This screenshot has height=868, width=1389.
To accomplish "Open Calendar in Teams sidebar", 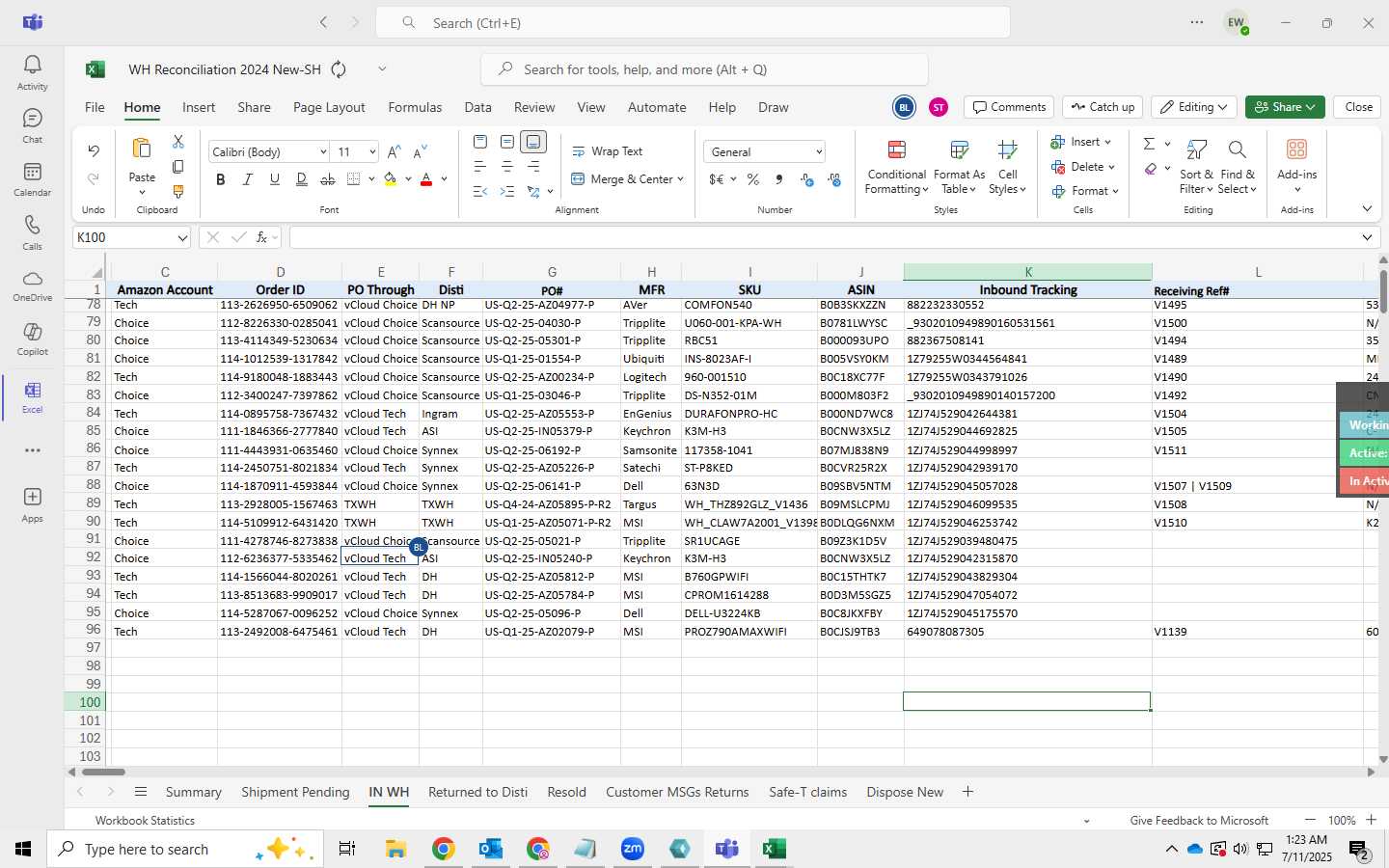I will [x=32, y=178].
